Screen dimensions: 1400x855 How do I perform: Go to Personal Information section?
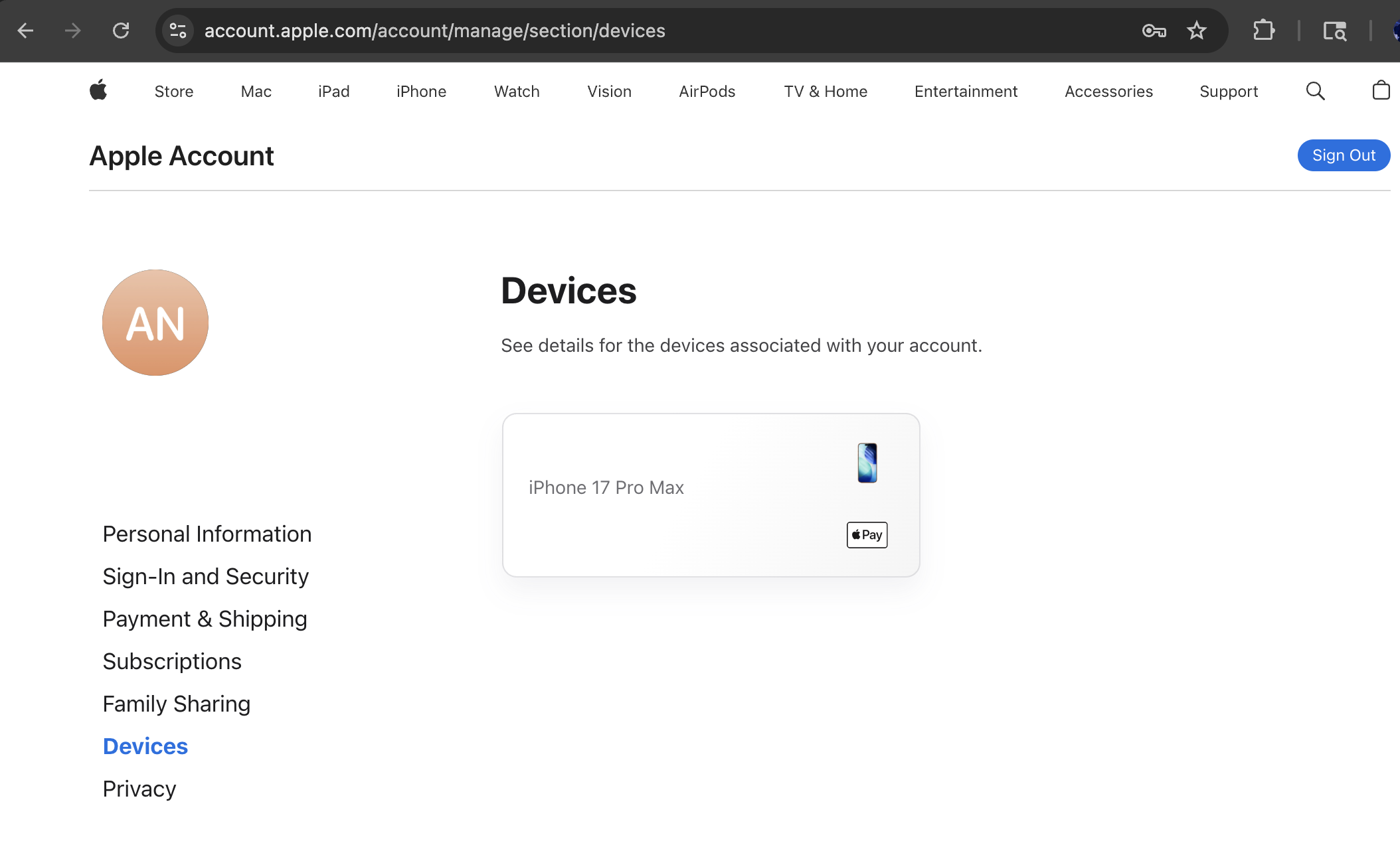(207, 534)
